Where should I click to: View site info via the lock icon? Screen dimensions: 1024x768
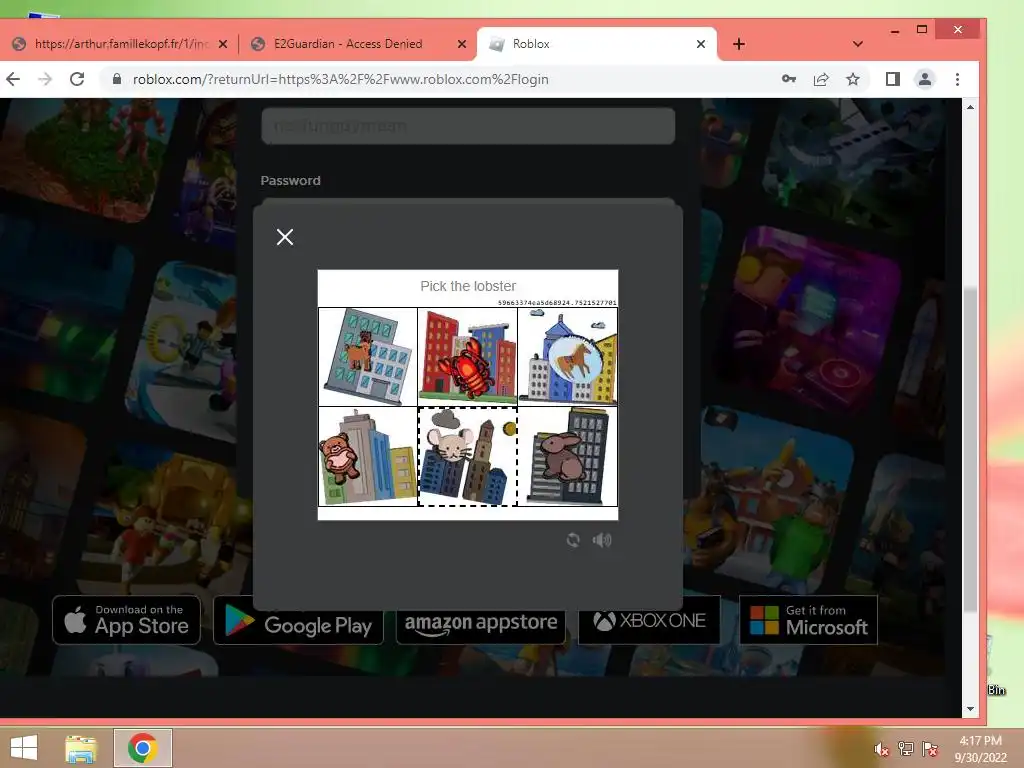pyautogui.click(x=117, y=79)
